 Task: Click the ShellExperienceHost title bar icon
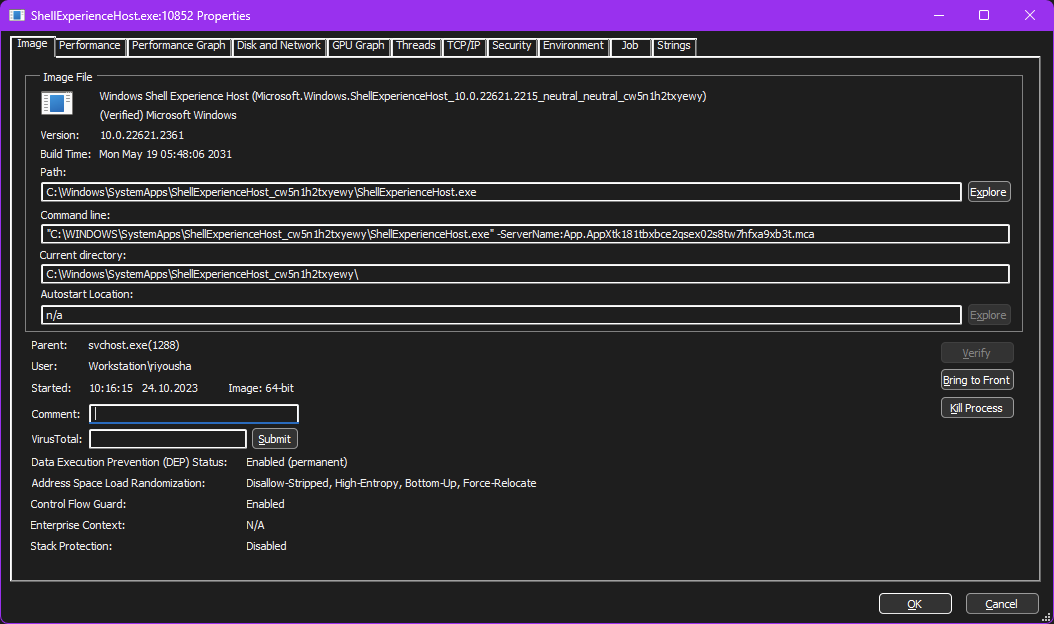17,15
